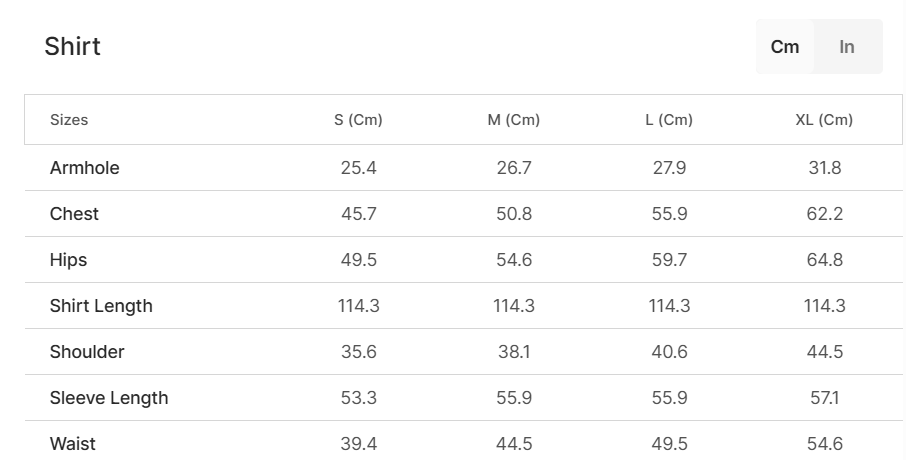The image size is (906, 460).
Task: Select the M Shoulder value 38.1
Action: tap(513, 352)
